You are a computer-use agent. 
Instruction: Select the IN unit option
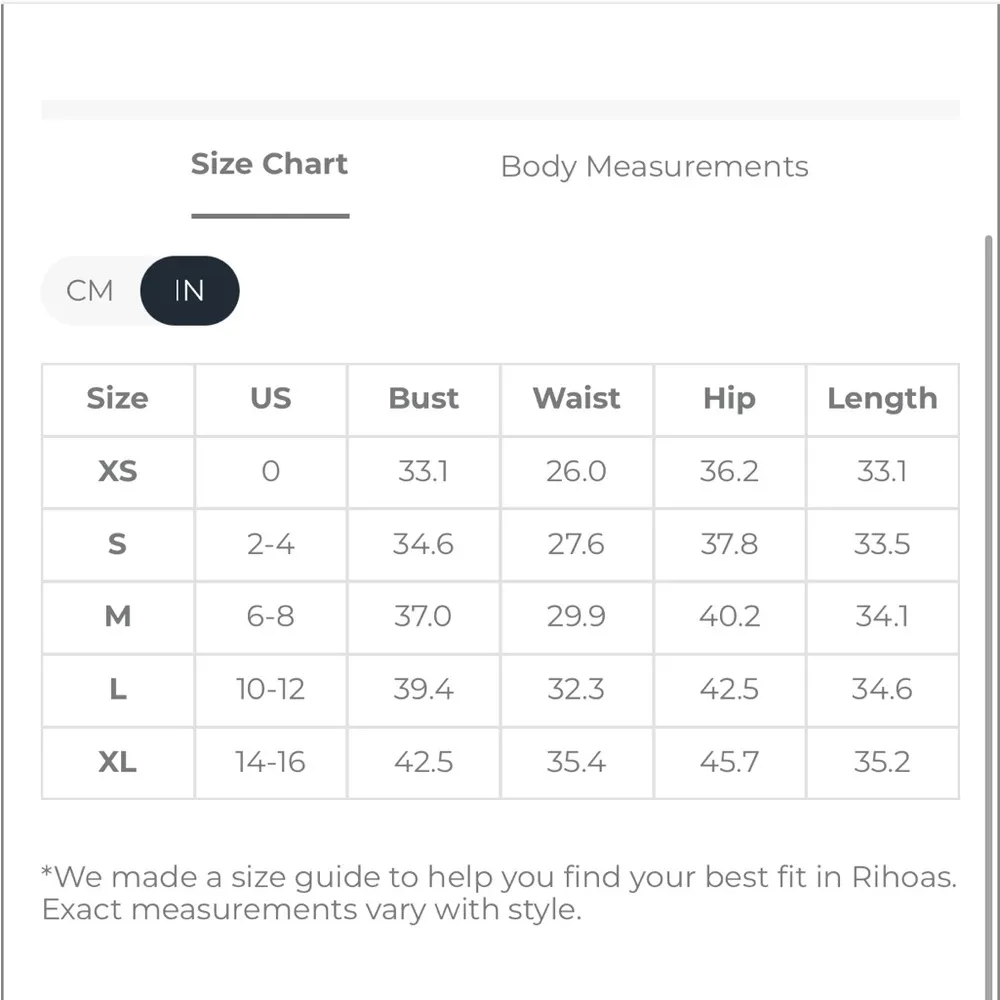(189, 291)
